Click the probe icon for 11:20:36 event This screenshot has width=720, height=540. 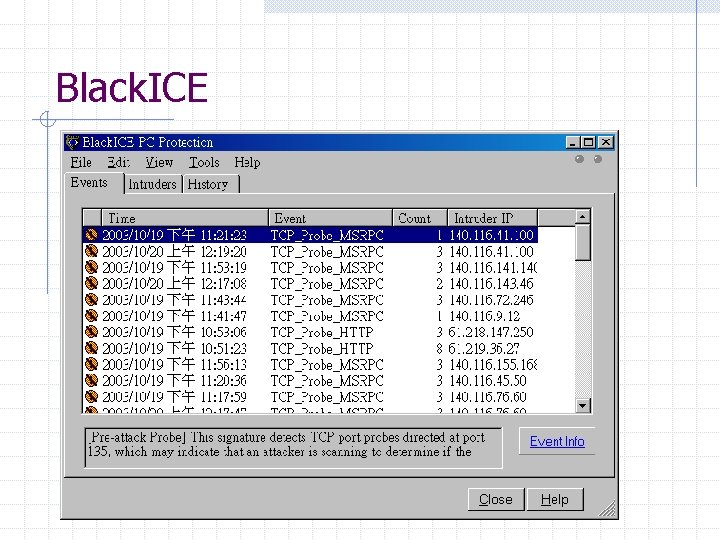(91, 381)
